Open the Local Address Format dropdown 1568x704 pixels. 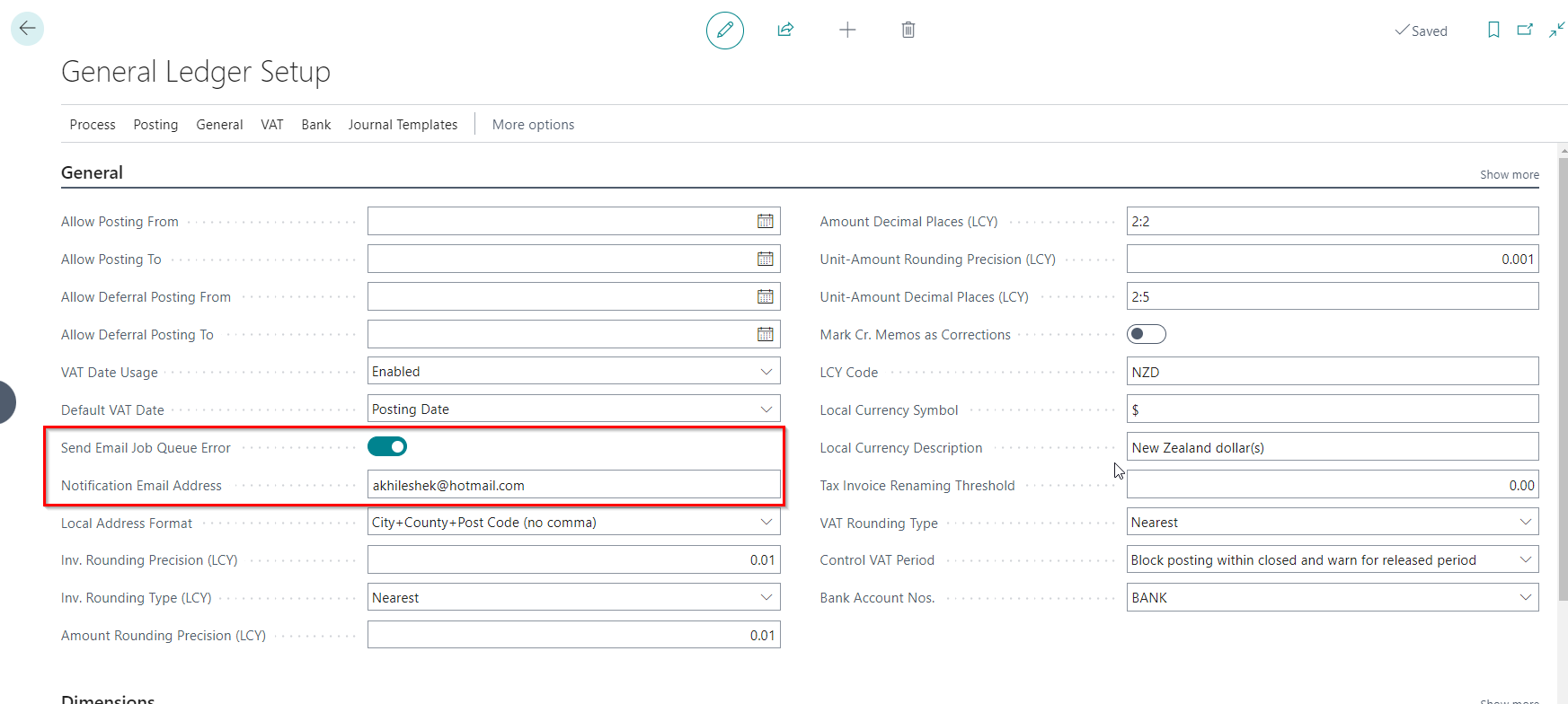[766, 523]
